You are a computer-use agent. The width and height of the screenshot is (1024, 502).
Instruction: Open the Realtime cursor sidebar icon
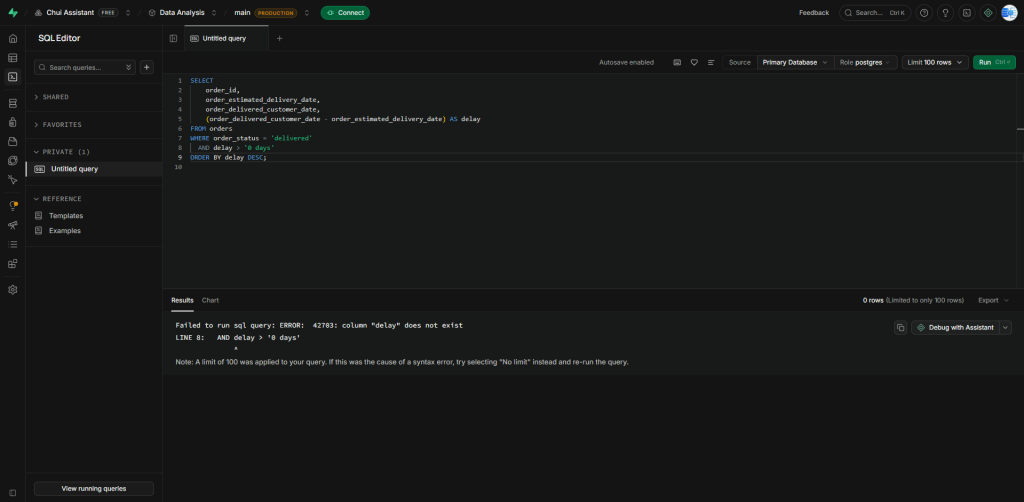[12, 180]
